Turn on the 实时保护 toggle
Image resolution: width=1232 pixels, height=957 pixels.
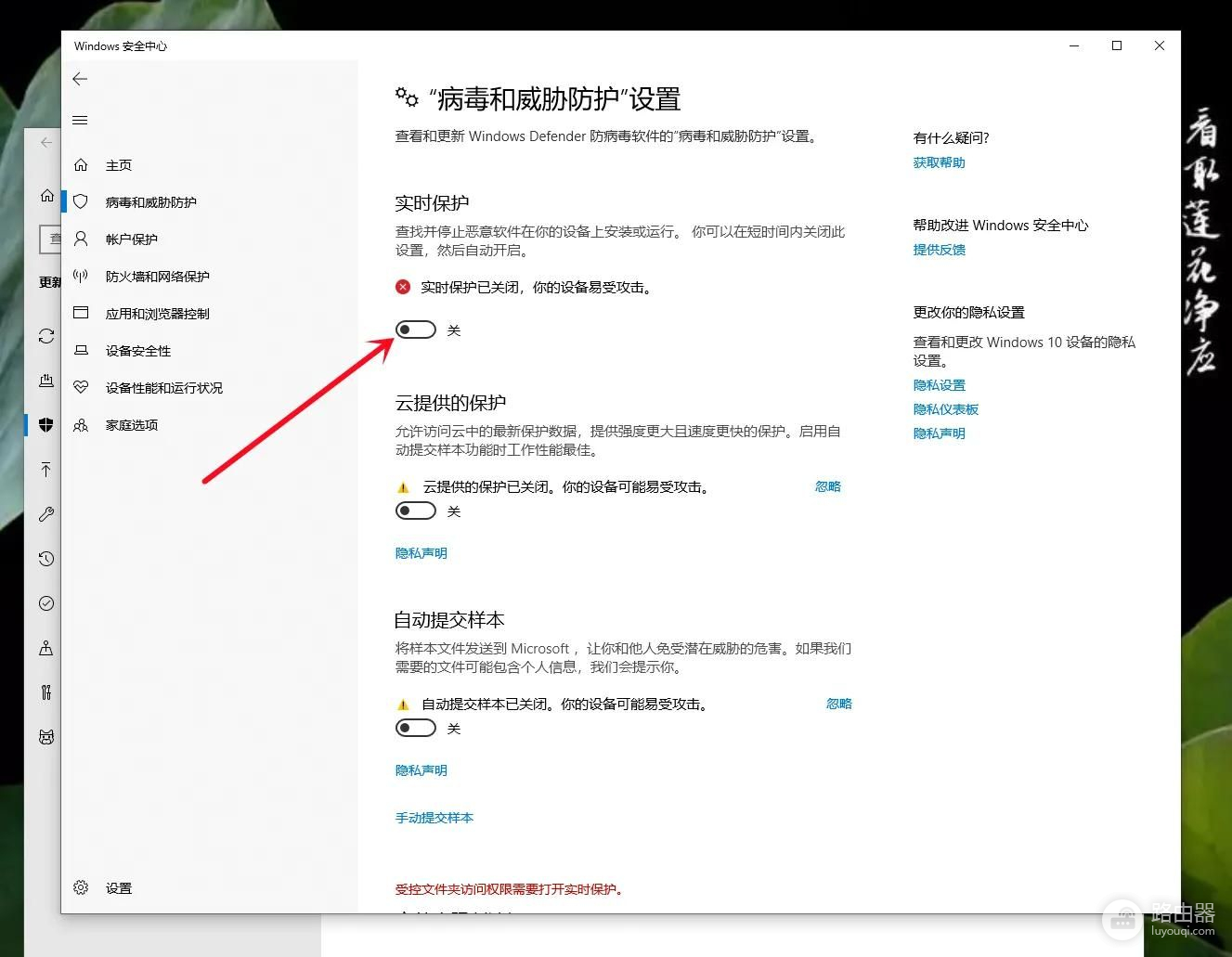[415, 330]
